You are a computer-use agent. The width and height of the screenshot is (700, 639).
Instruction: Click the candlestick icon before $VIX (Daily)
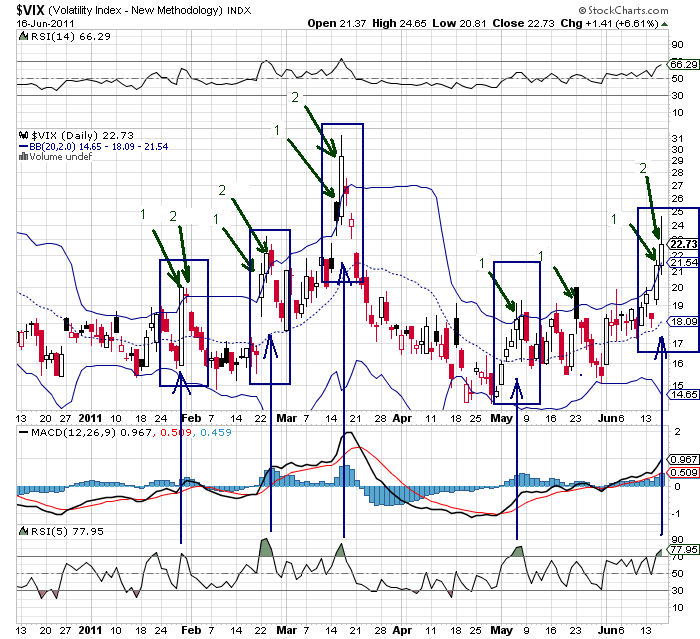tap(23, 135)
